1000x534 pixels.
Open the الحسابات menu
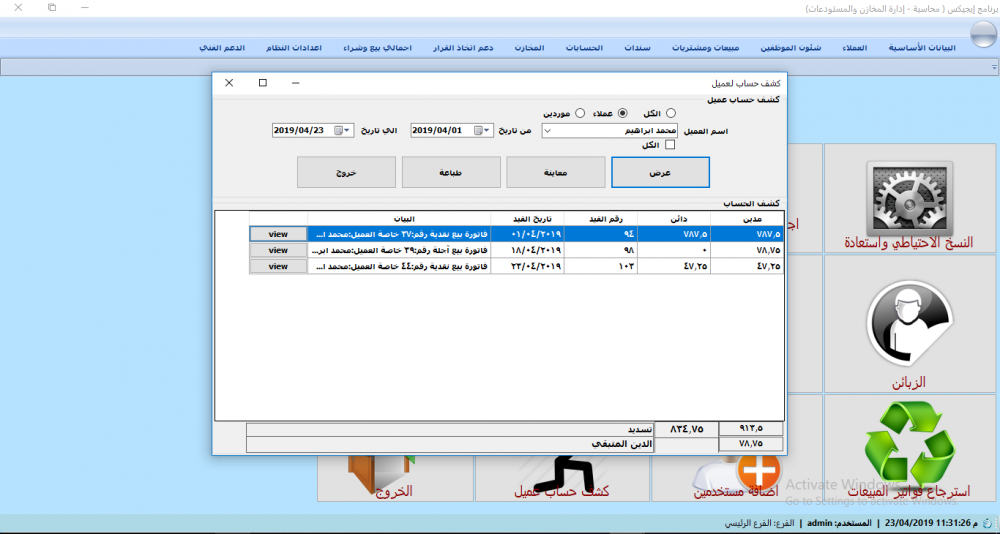pyautogui.click(x=584, y=48)
